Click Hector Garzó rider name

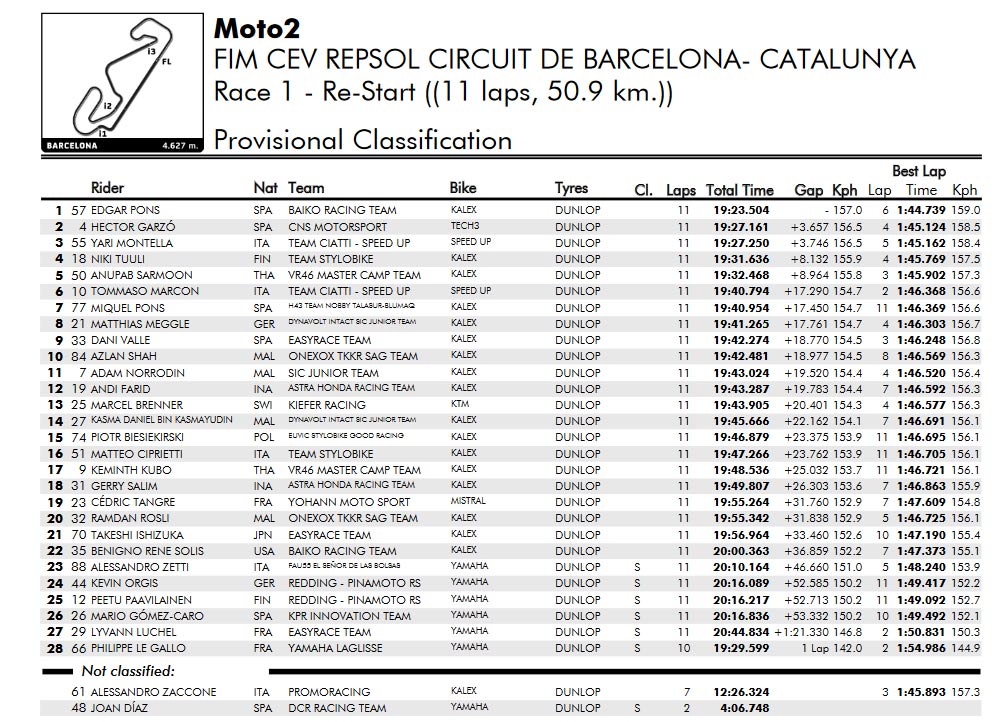pyautogui.click(x=133, y=227)
